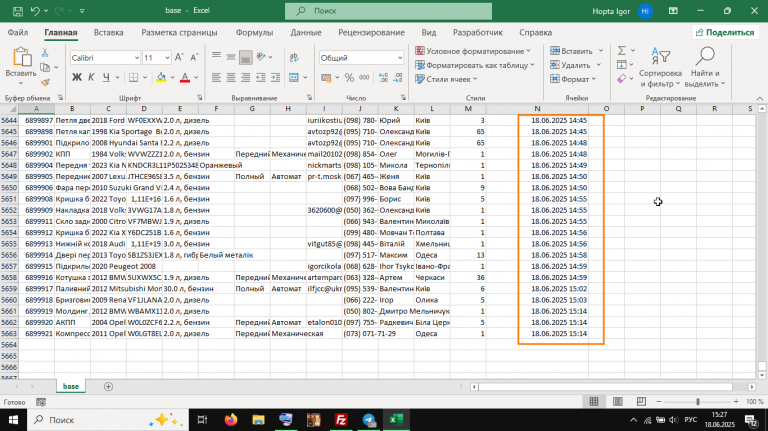
Task: Adjust the zoom slider
Action: (x=697, y=402)
